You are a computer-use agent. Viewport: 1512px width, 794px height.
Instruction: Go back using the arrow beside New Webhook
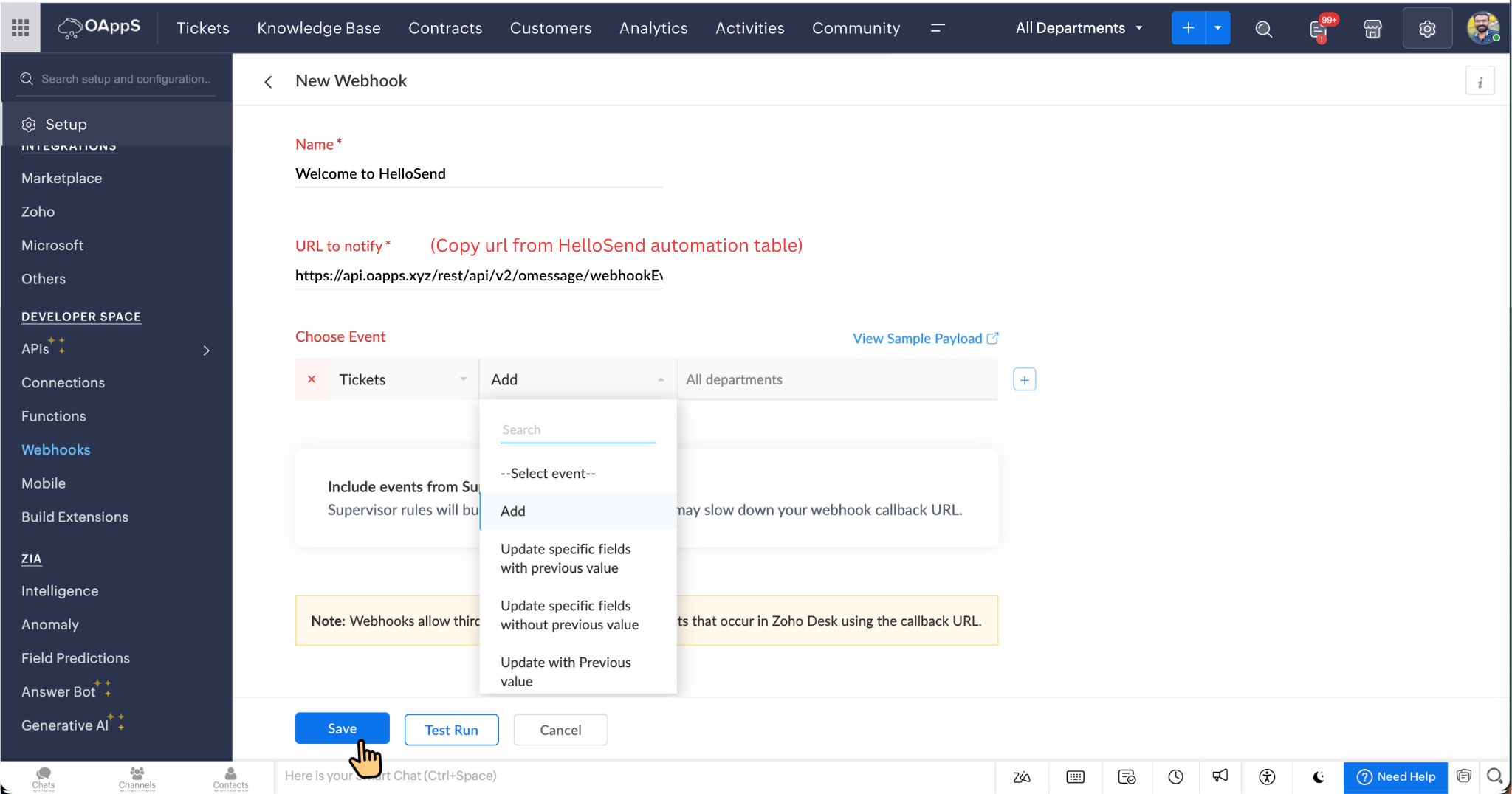click(x=268, y=82)
